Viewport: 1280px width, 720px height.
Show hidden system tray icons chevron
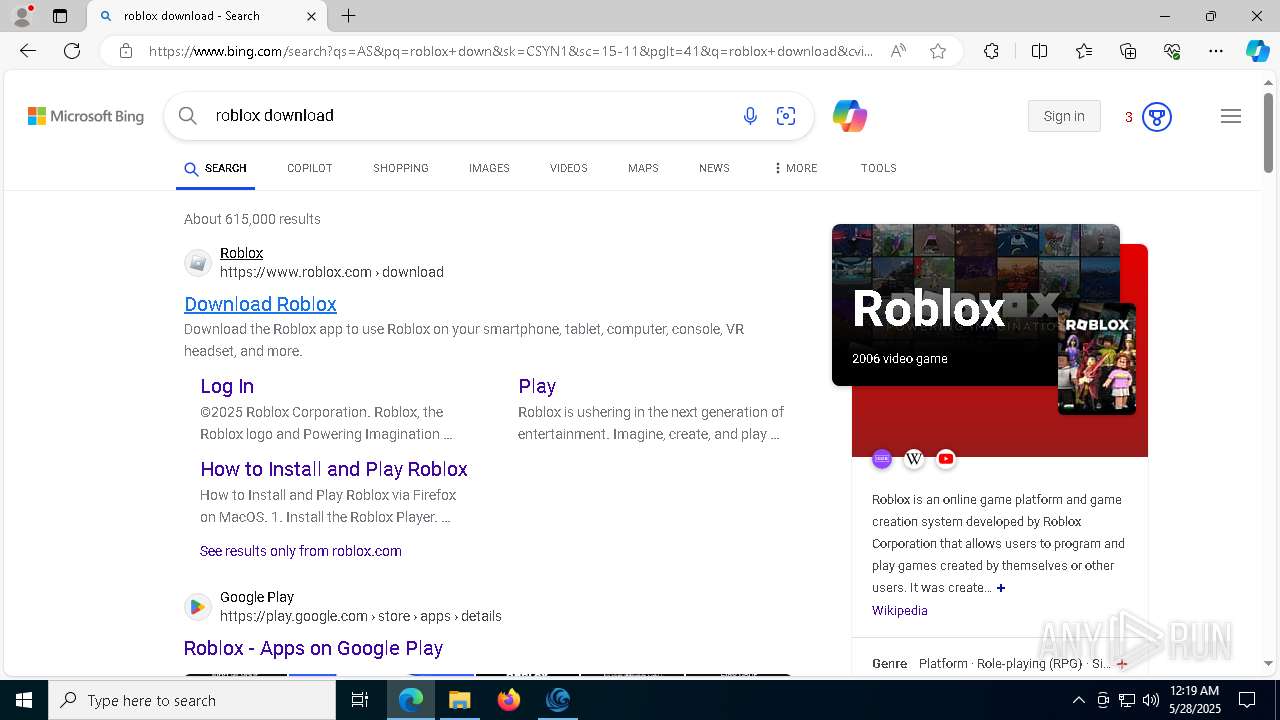pyautogui.click(x=1078, y=700)
